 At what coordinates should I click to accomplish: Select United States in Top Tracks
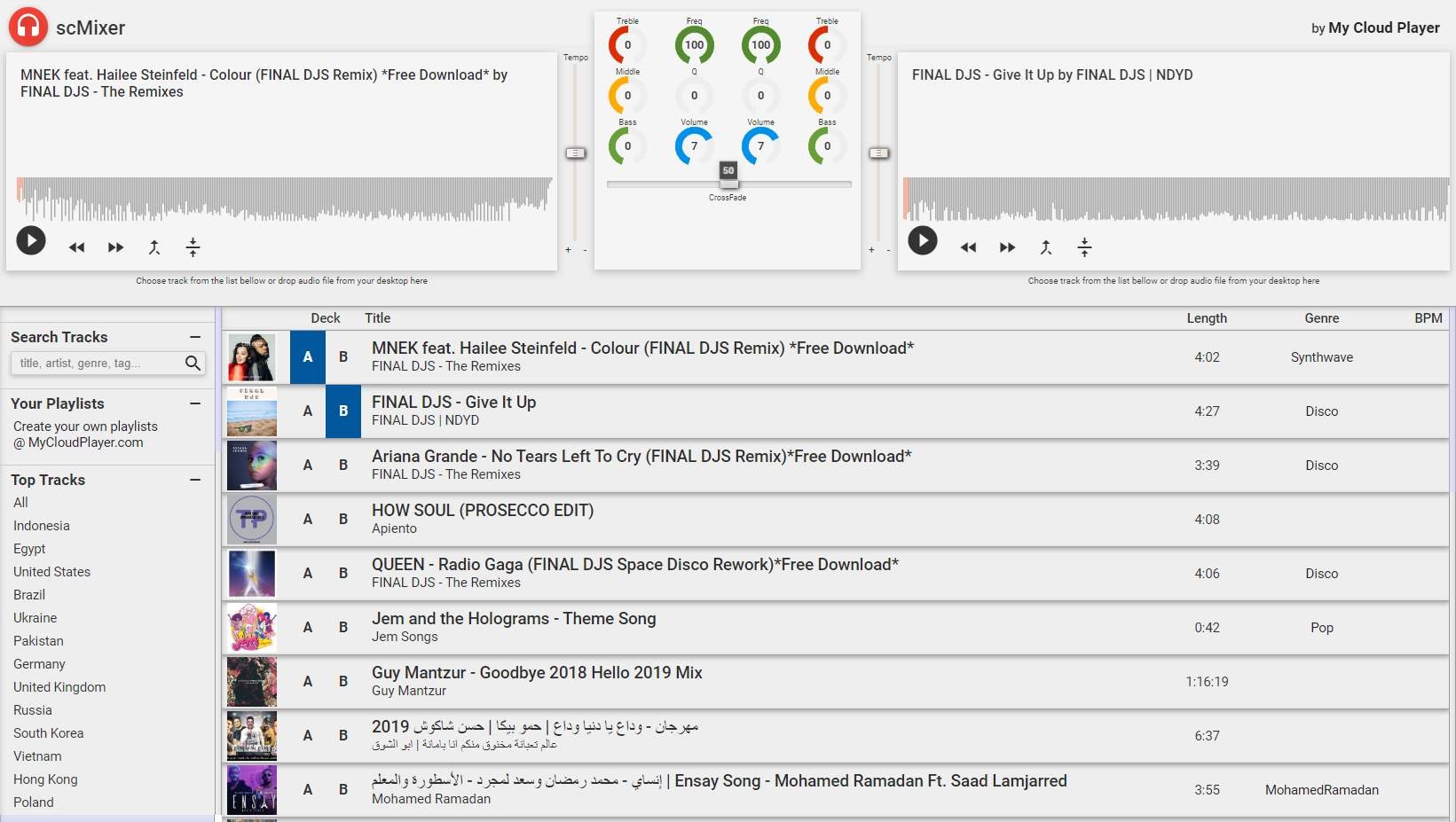point(51,572)
